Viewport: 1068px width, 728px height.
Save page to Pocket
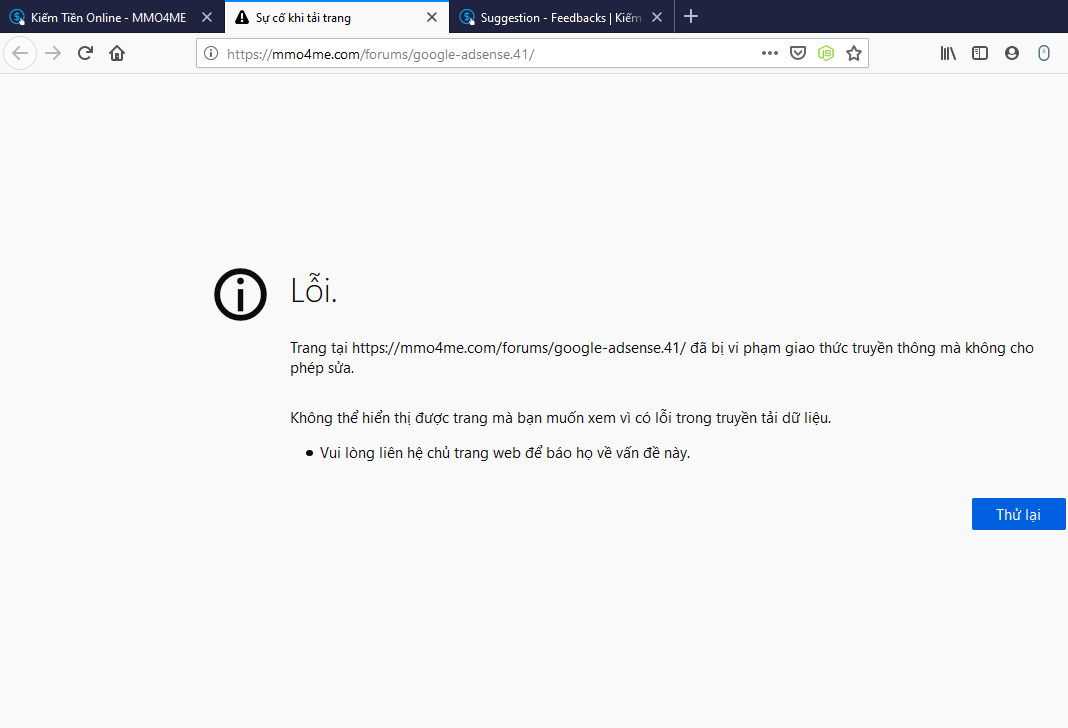(798, 53)
